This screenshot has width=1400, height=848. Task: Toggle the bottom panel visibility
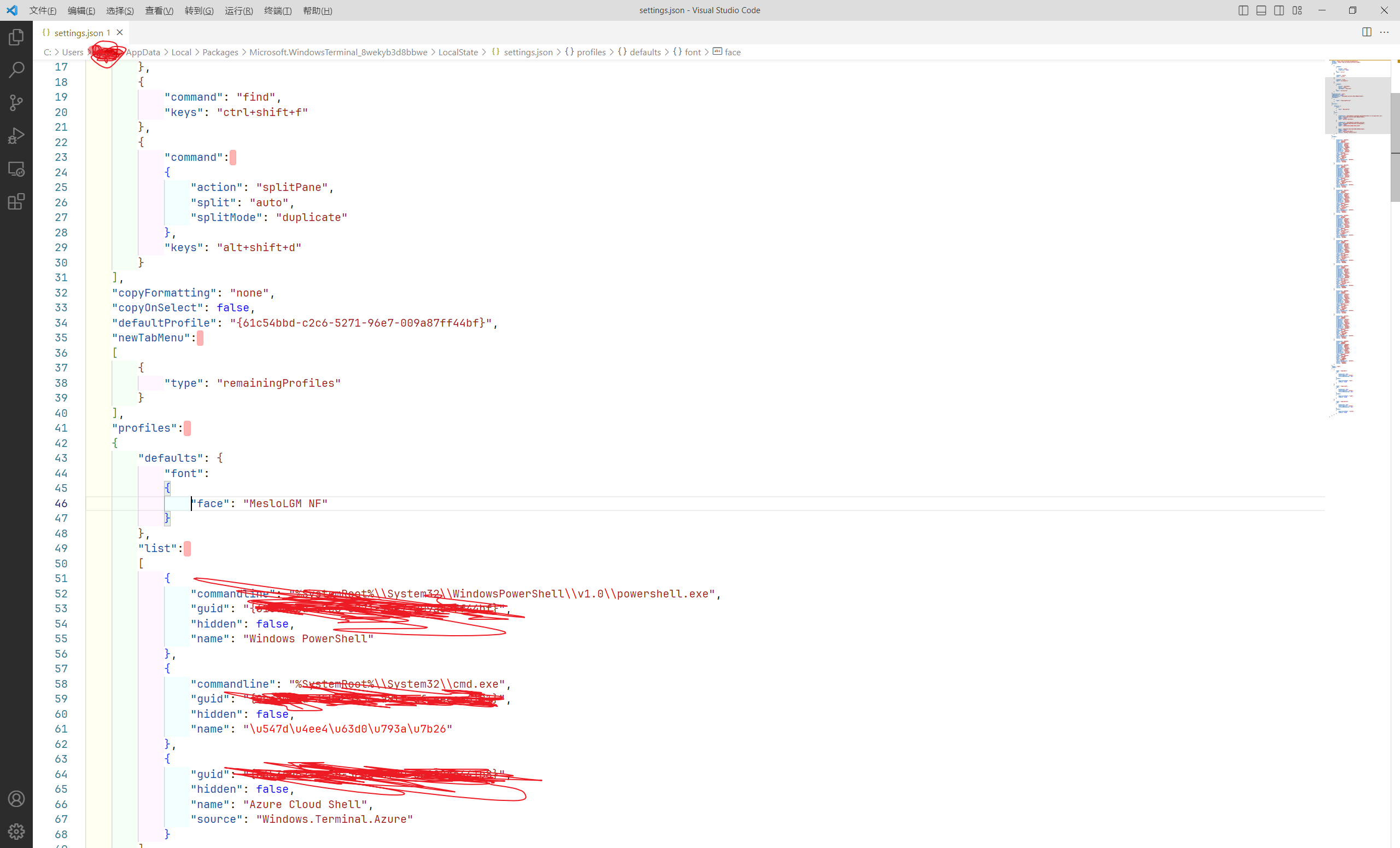click(1261, 10)
